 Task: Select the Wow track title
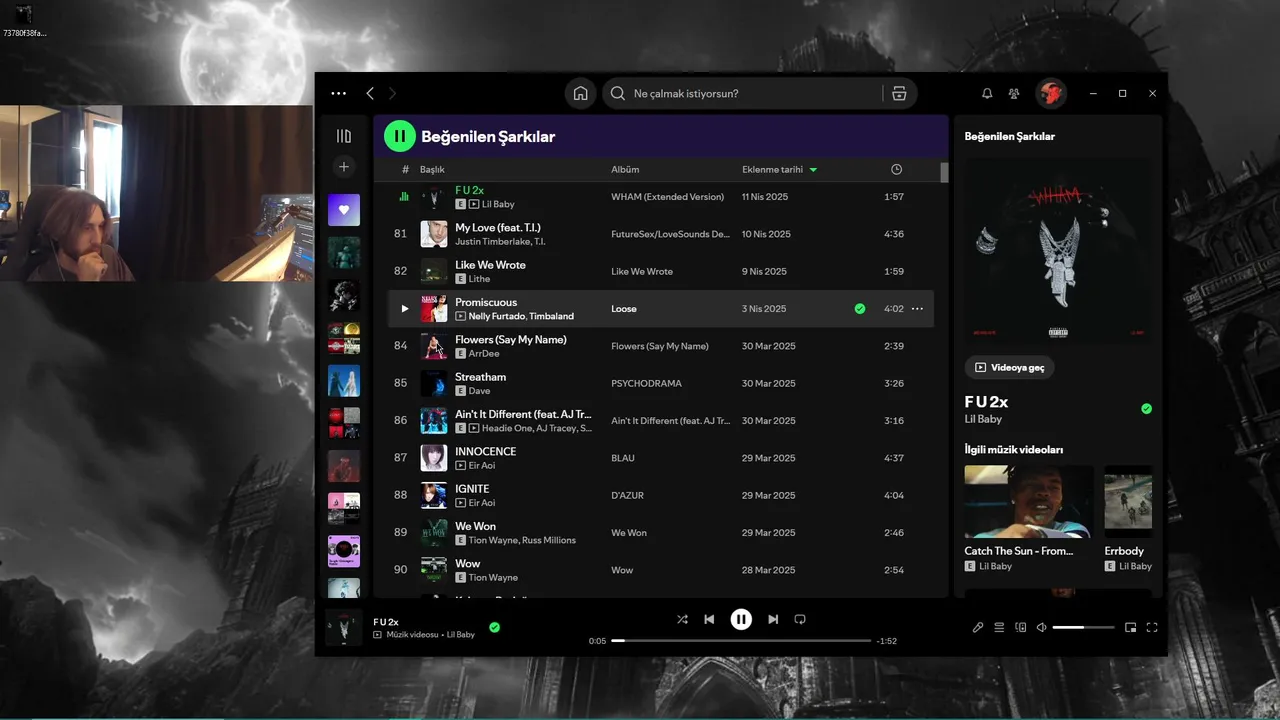point(467,563)
